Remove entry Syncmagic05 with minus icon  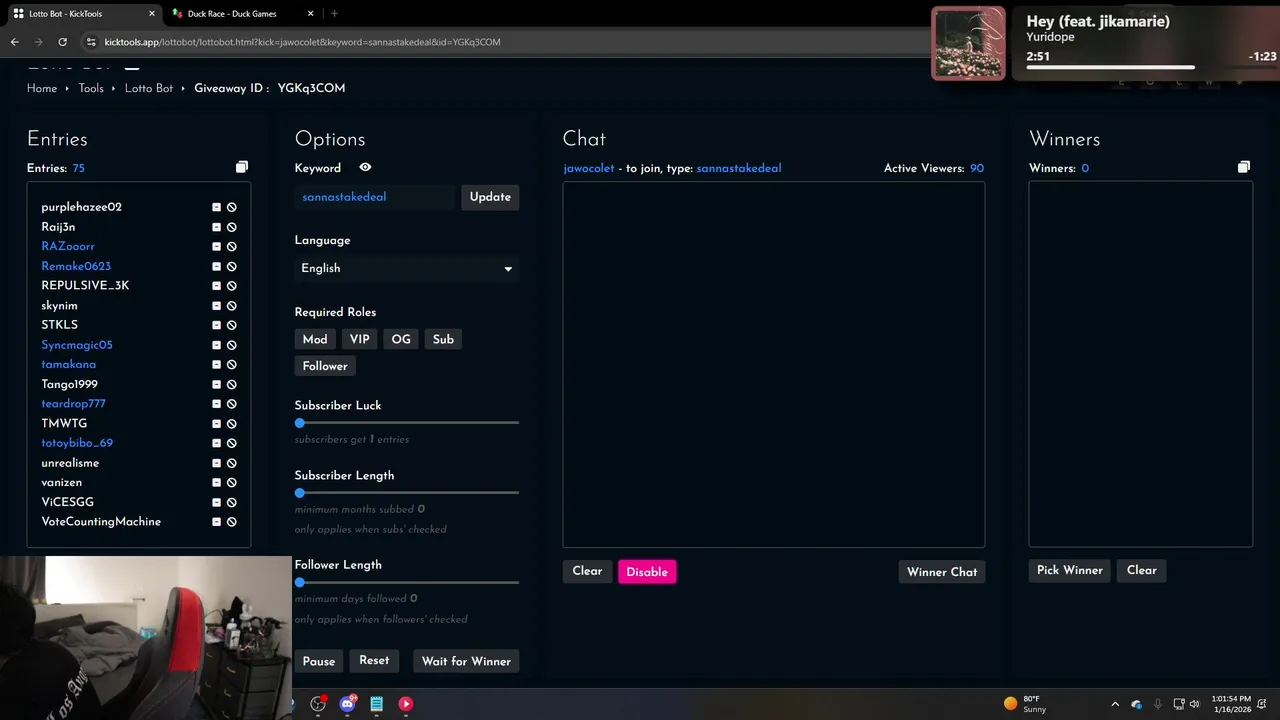point(216,345)
